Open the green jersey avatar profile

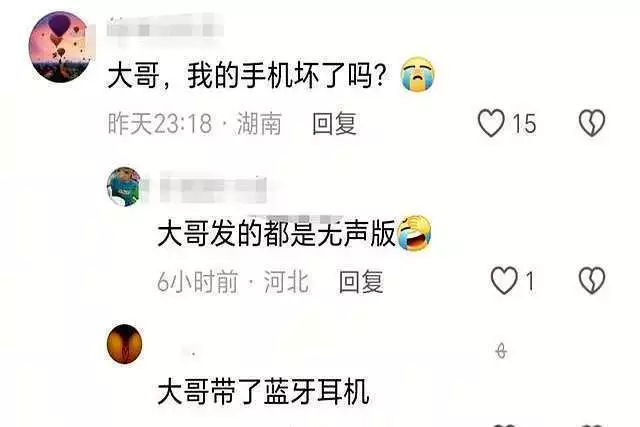pos(124,187)
